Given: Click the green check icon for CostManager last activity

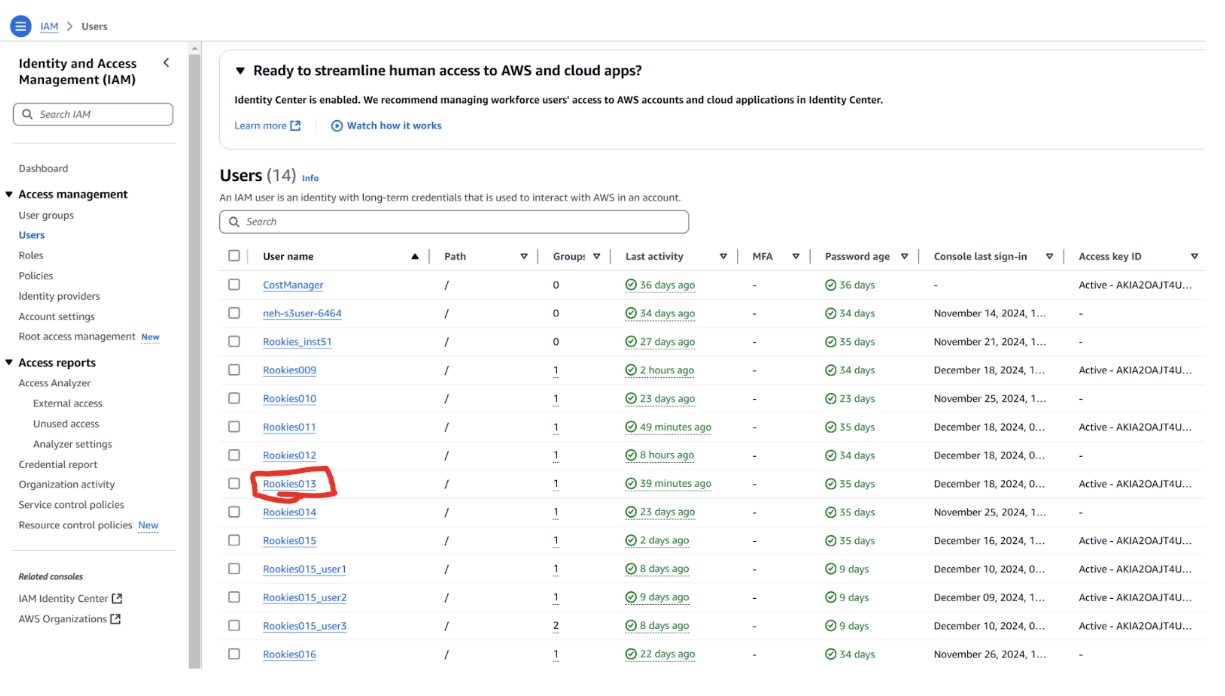Looking at the screenshot, I should (x=631, y=285).
